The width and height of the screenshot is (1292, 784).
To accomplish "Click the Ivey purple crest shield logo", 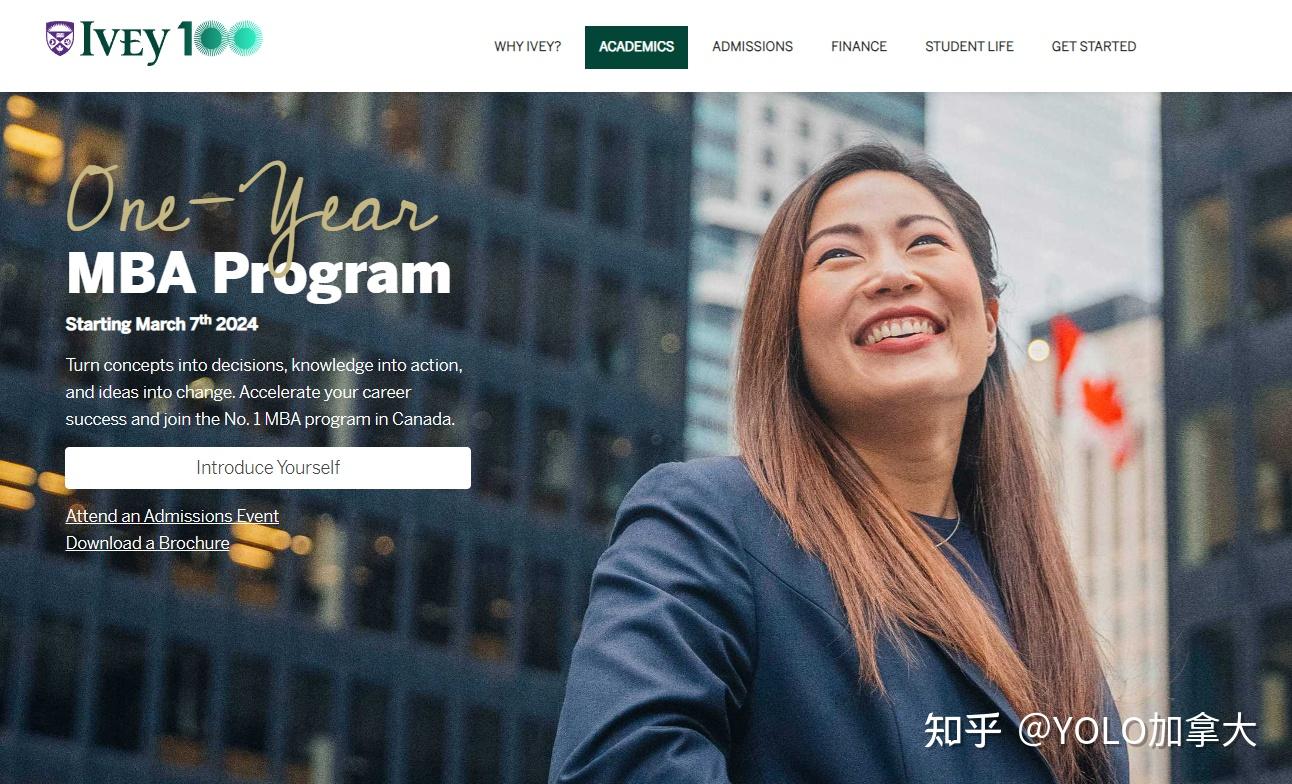I will click(60, 38).
